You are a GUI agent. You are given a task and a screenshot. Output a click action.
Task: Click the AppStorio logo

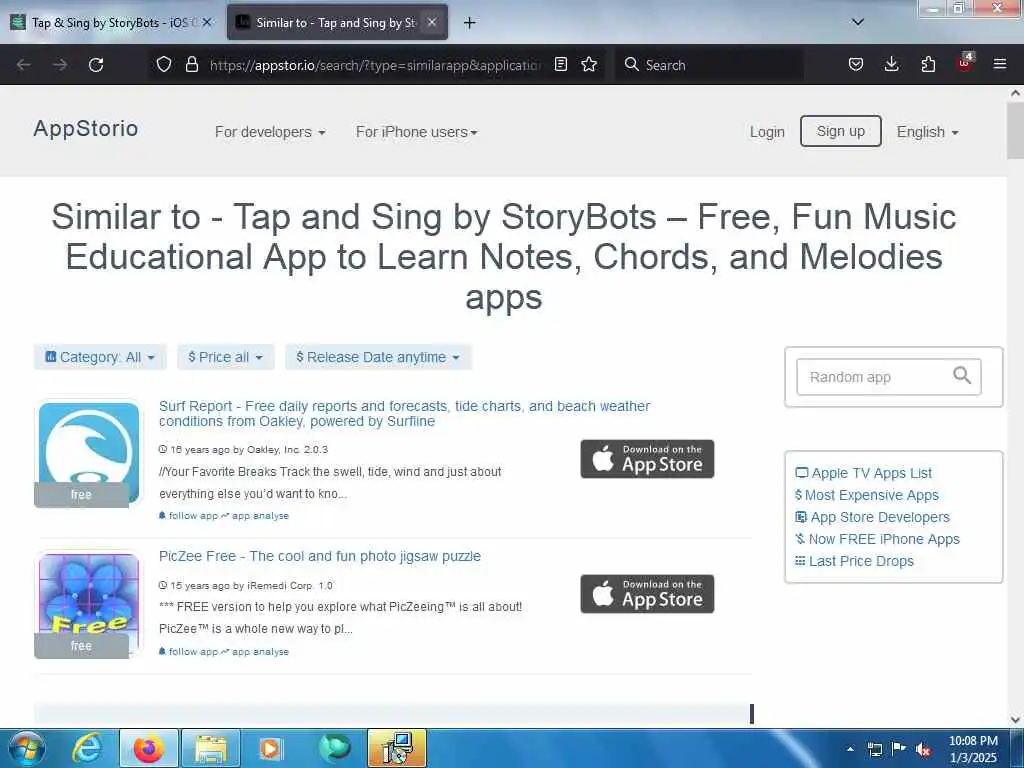pos(86,129)
